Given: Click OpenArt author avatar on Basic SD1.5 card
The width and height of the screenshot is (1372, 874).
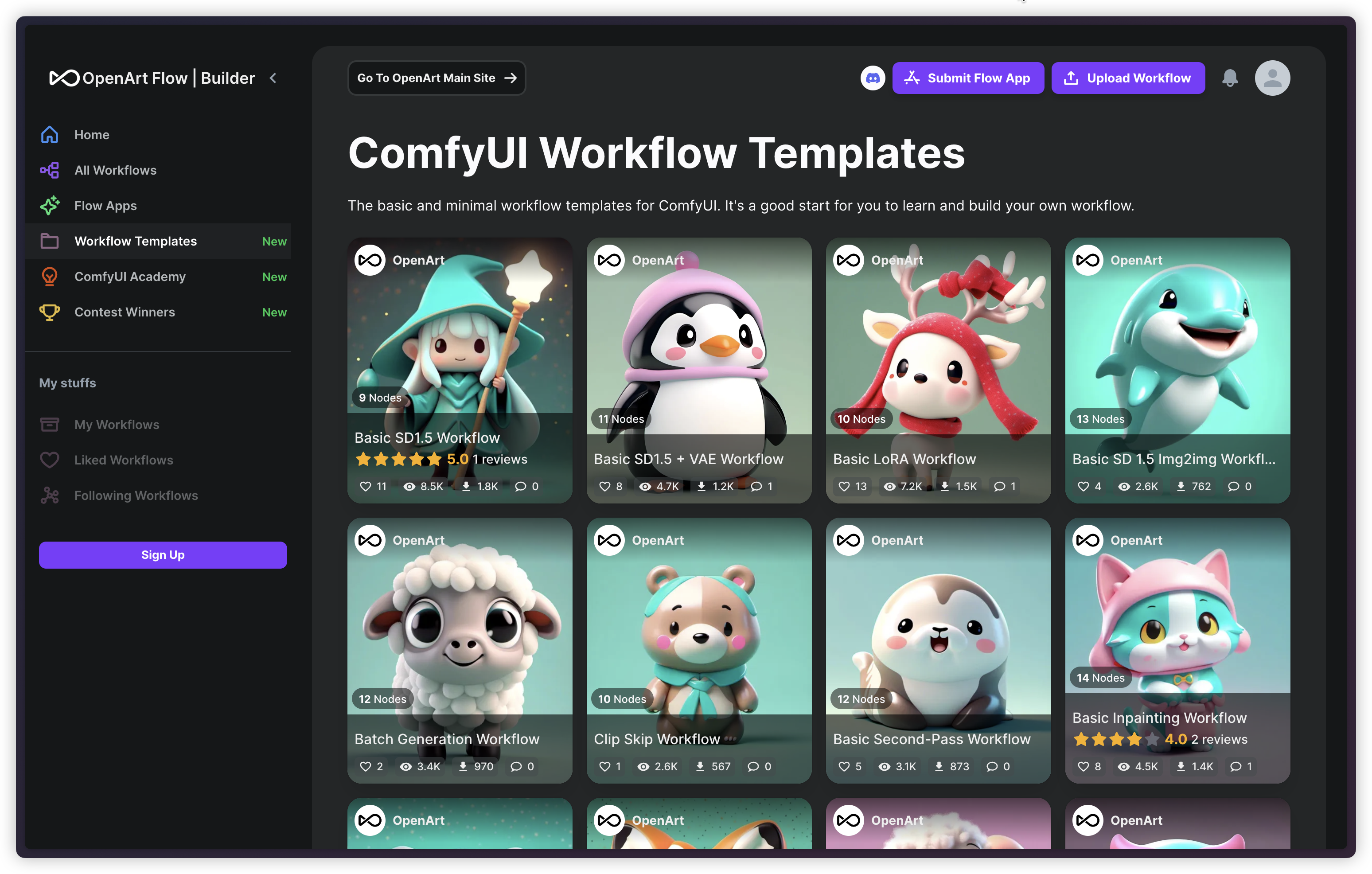Looking at the screenshot, I should pyautogui.click(x=370, y=260).
